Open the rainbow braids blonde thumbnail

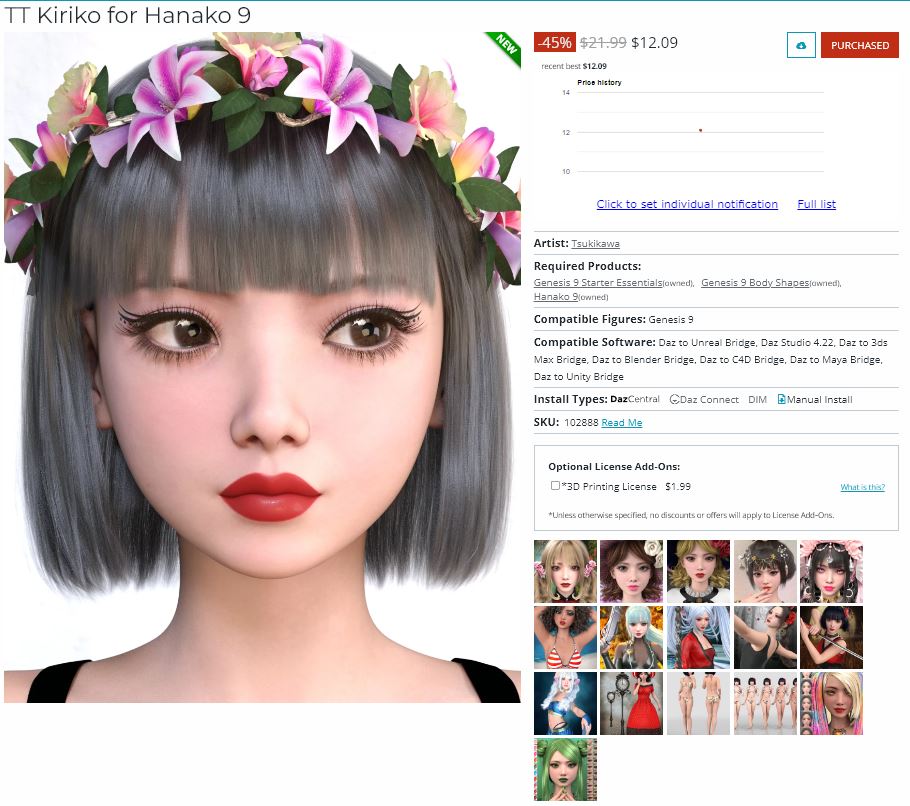coord(831,703)
